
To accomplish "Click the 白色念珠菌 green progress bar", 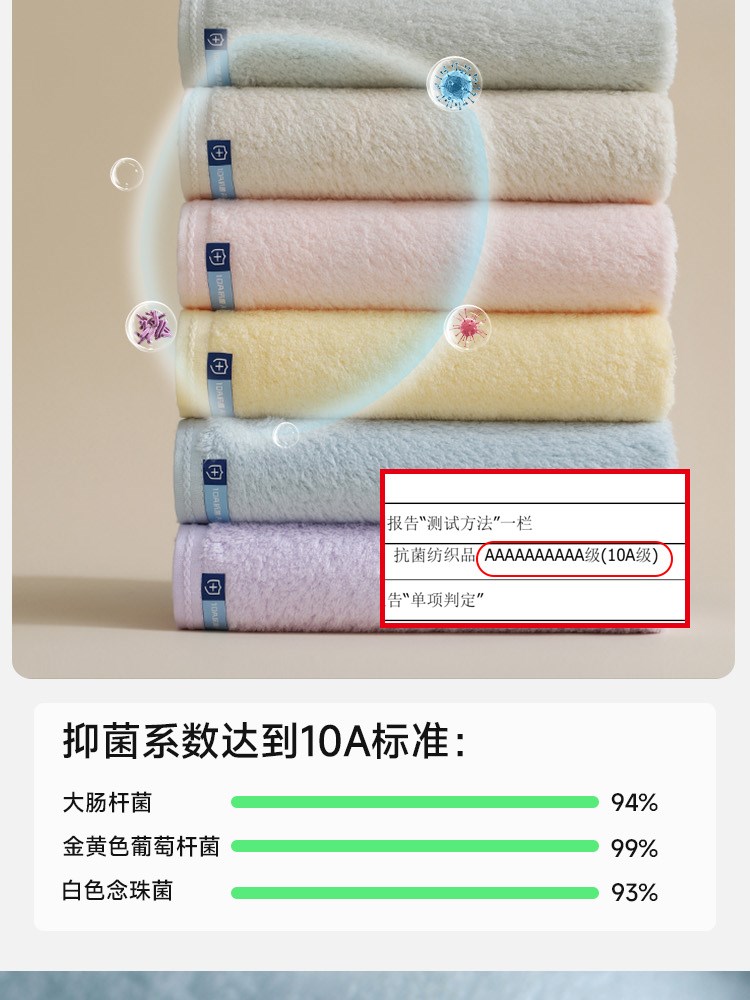I will (415, 892).
